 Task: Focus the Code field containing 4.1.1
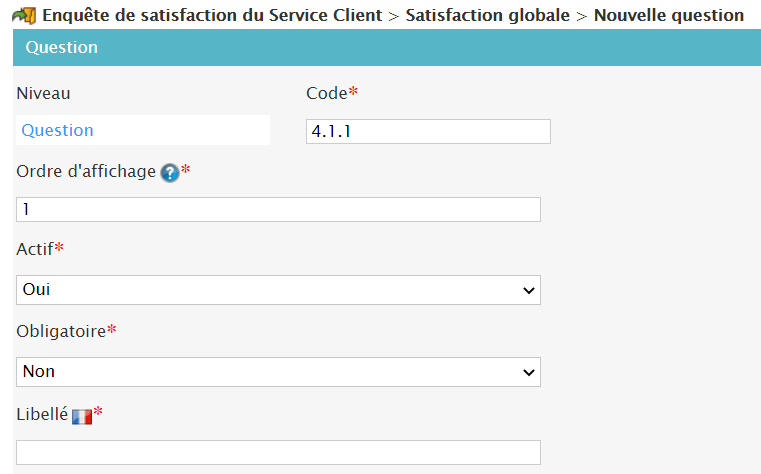[428, 132]
